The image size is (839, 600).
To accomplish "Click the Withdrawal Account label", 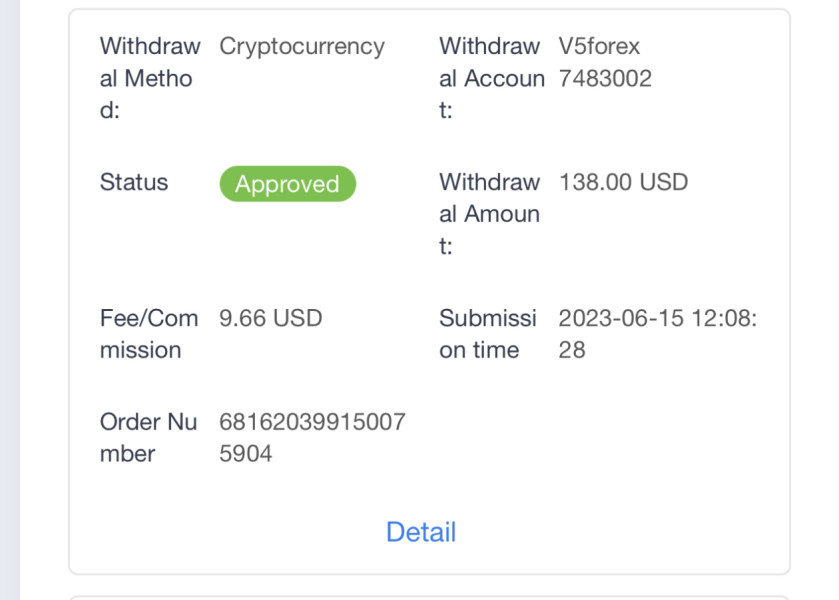I will pyautogui.click(x=491, y=78).
